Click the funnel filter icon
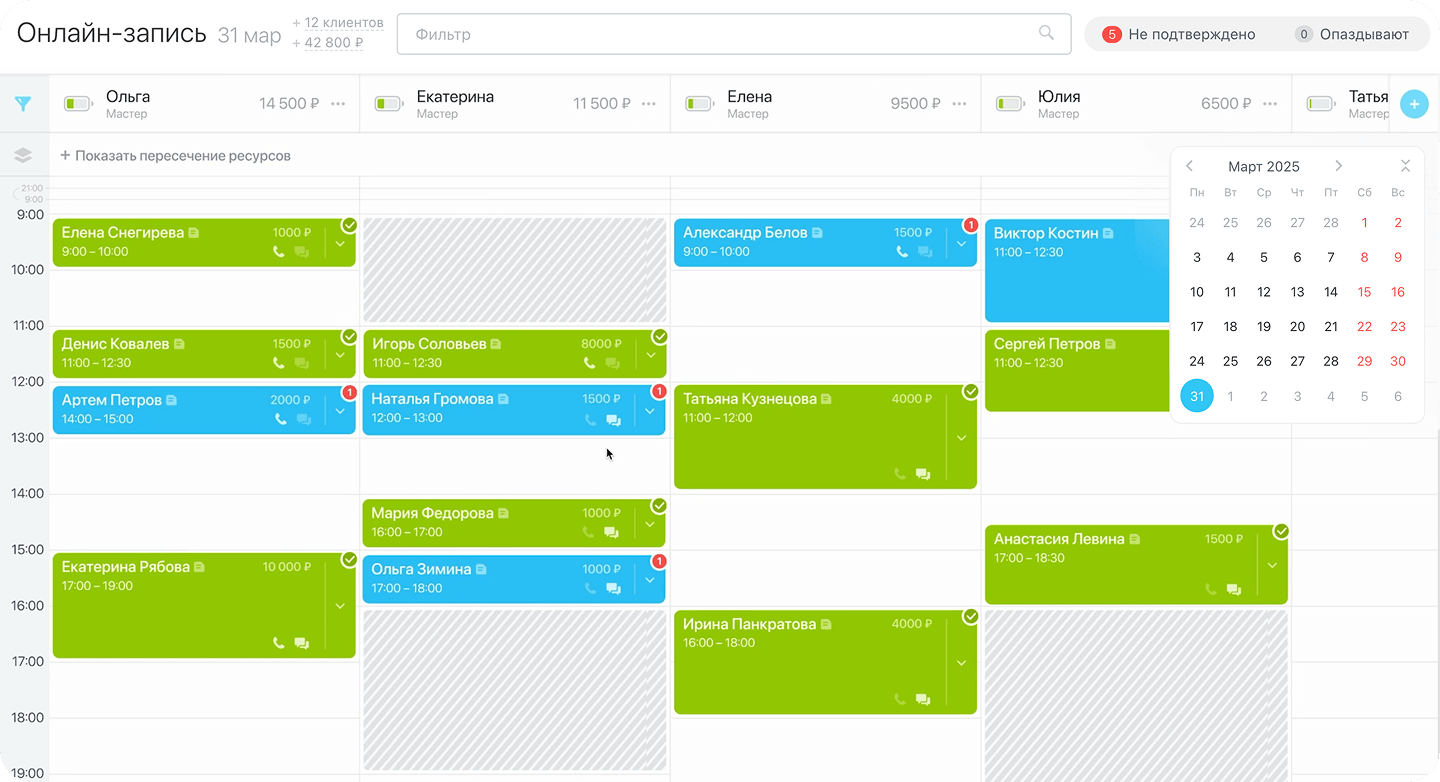 point(23,104)
